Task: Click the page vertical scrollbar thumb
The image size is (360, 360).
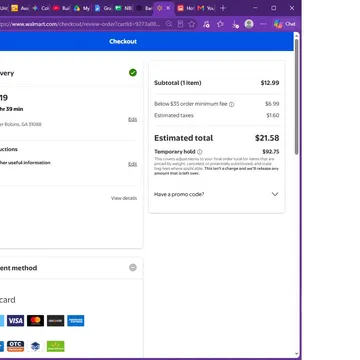Action: (296, 97)
